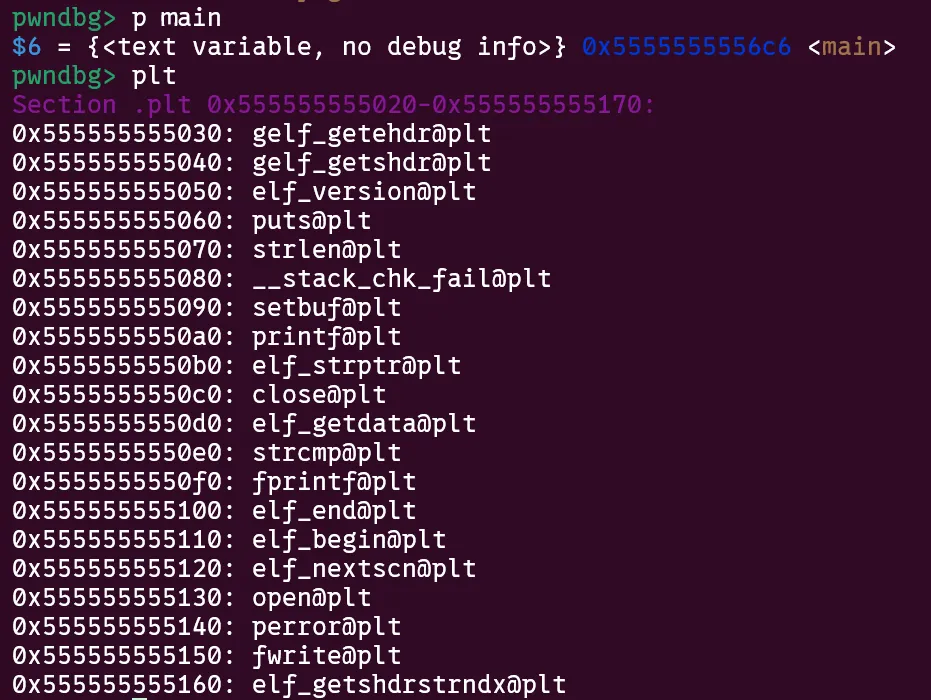Select the gelf_getehdr@plt entry
This screenshot has width=931, height=700.
372,134
